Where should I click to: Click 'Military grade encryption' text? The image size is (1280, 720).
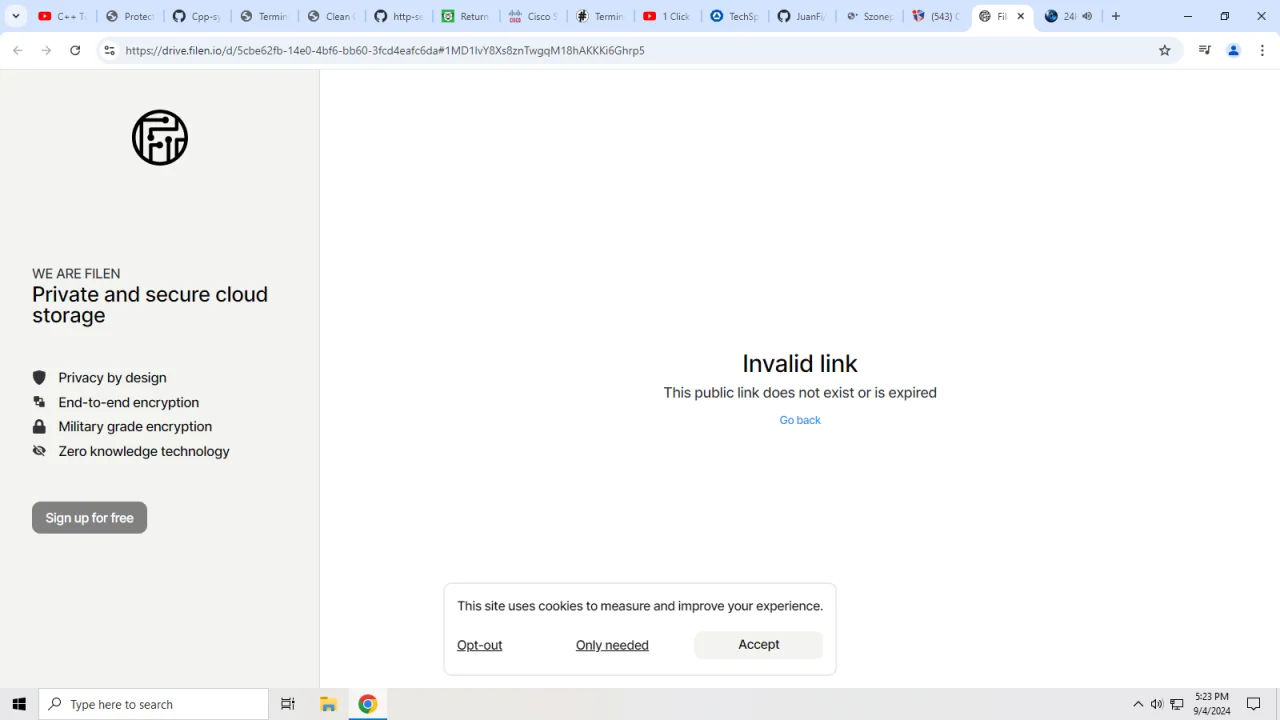pyautogui.click(x=135, y=427)
